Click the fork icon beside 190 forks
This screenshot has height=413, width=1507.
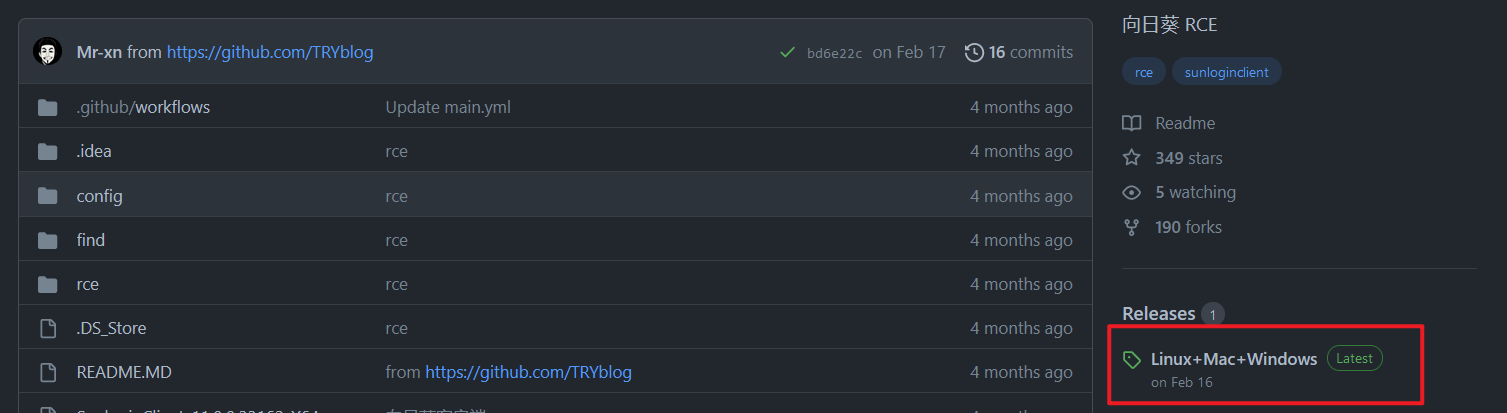pos(1131,227)
